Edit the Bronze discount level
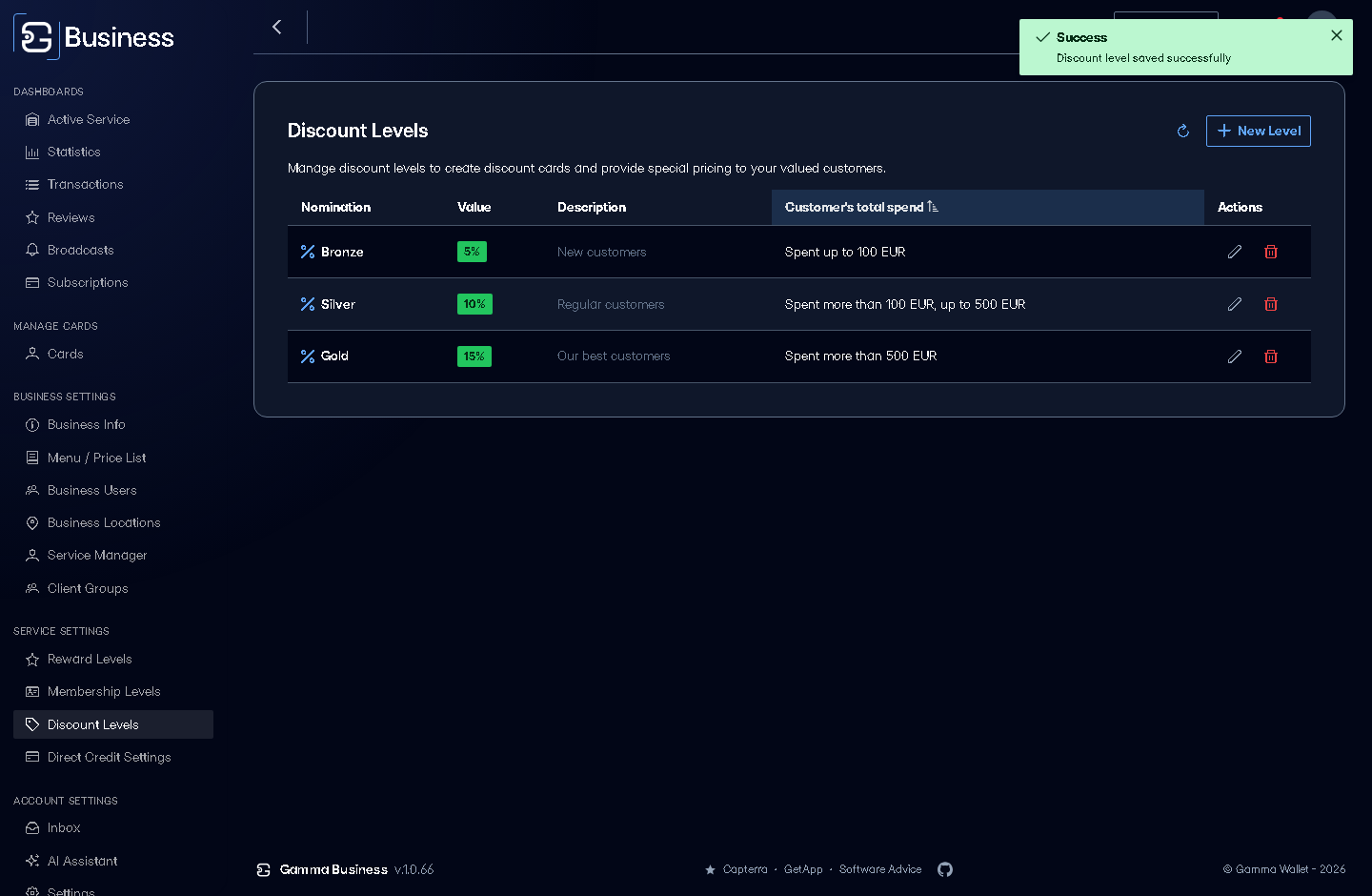The image size is (1372, 896). [1235, 252]
